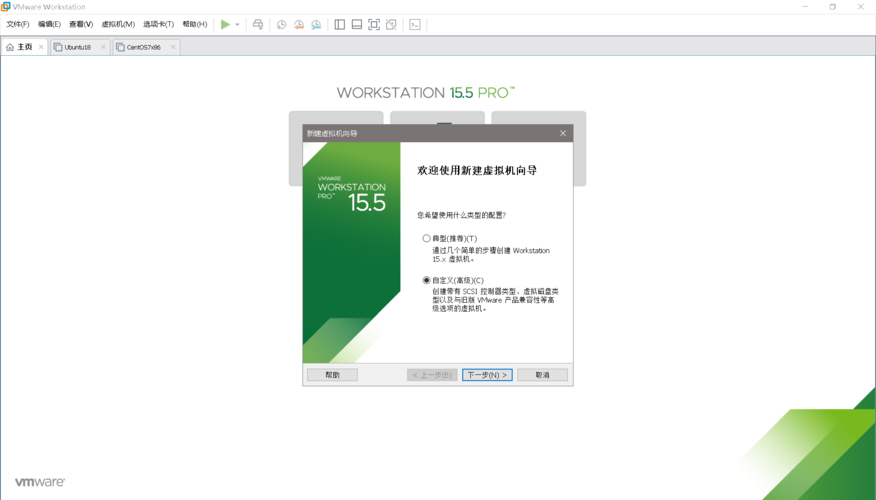Click the 您希望使用什么类型的配置? text
Viewport: 876px width, 500px height.
(x=461, y=215)
